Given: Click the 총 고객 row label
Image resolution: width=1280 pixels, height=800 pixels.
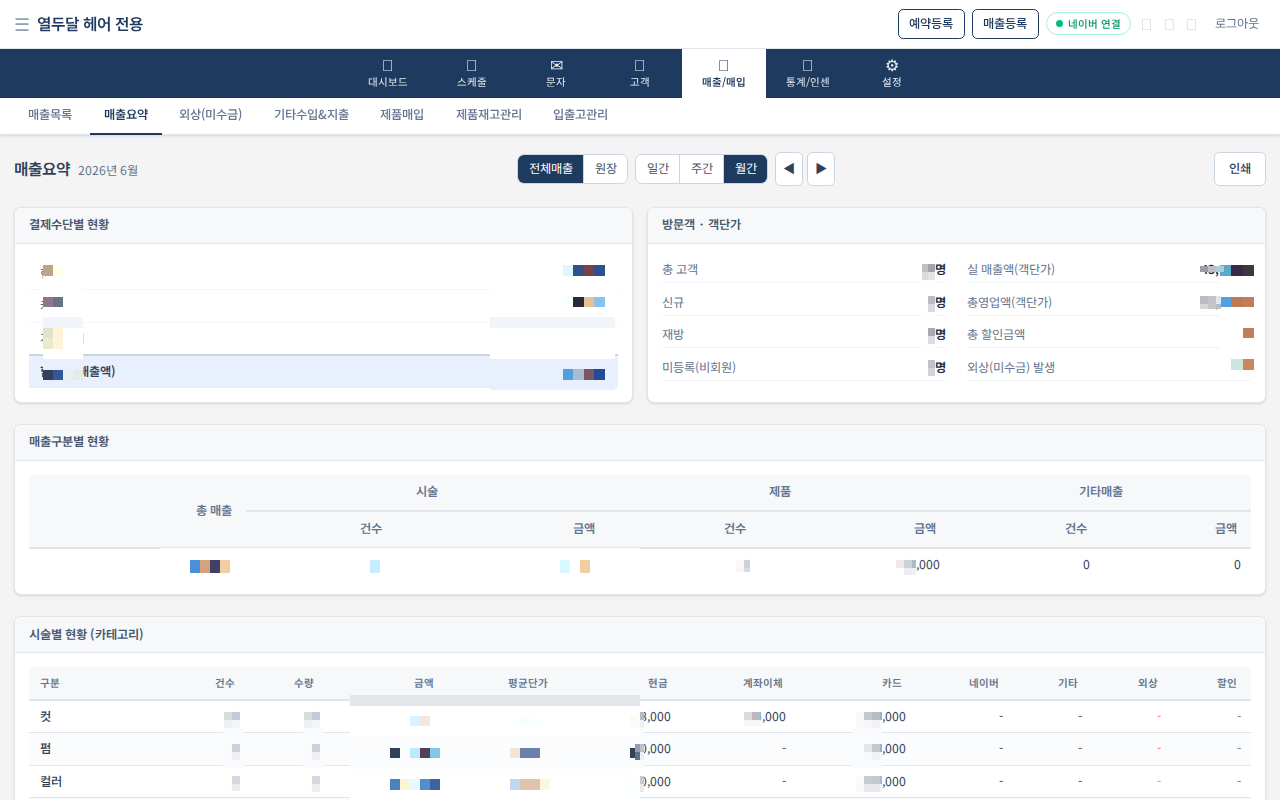Looking at the screenshot, I should (x=680, y=270).
